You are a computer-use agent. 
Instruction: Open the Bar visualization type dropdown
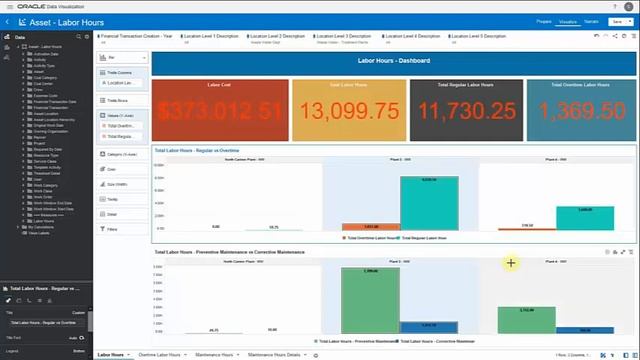click(122, 58)
